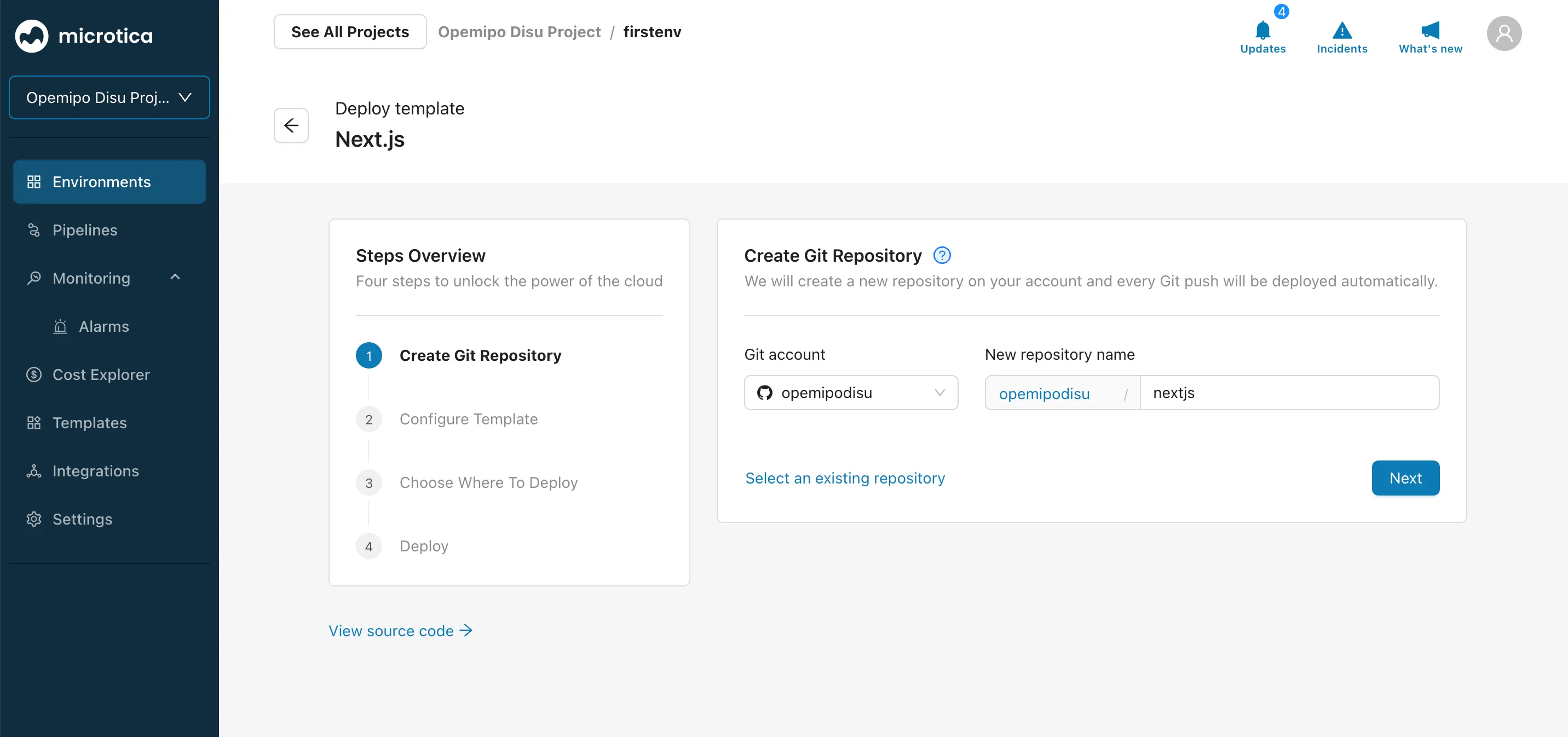Click the Cost Explorer dollar icon
Screen dimensions: 1568x737
point(34,375)
